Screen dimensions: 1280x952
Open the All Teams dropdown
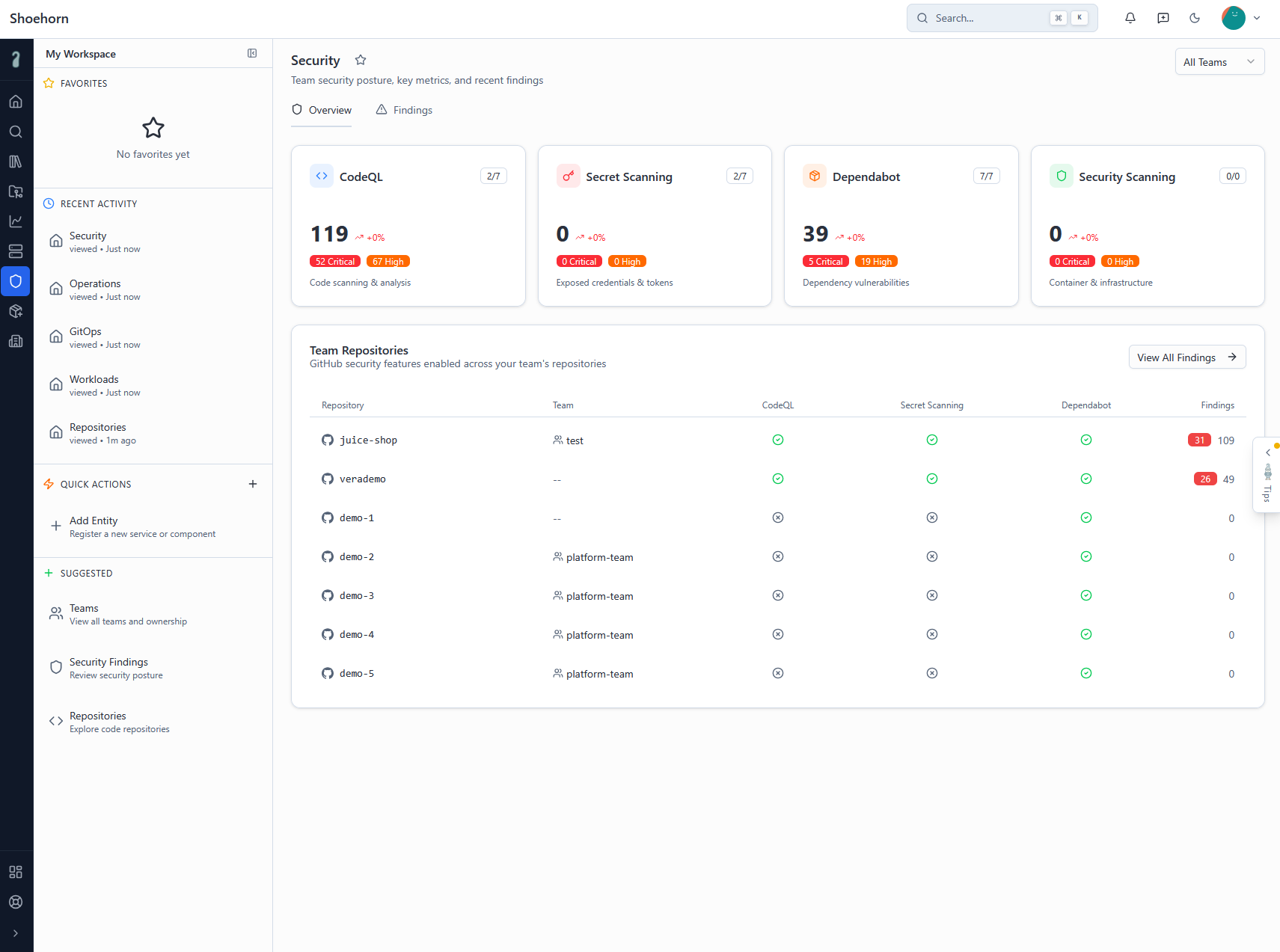(x=1219, y=62)
